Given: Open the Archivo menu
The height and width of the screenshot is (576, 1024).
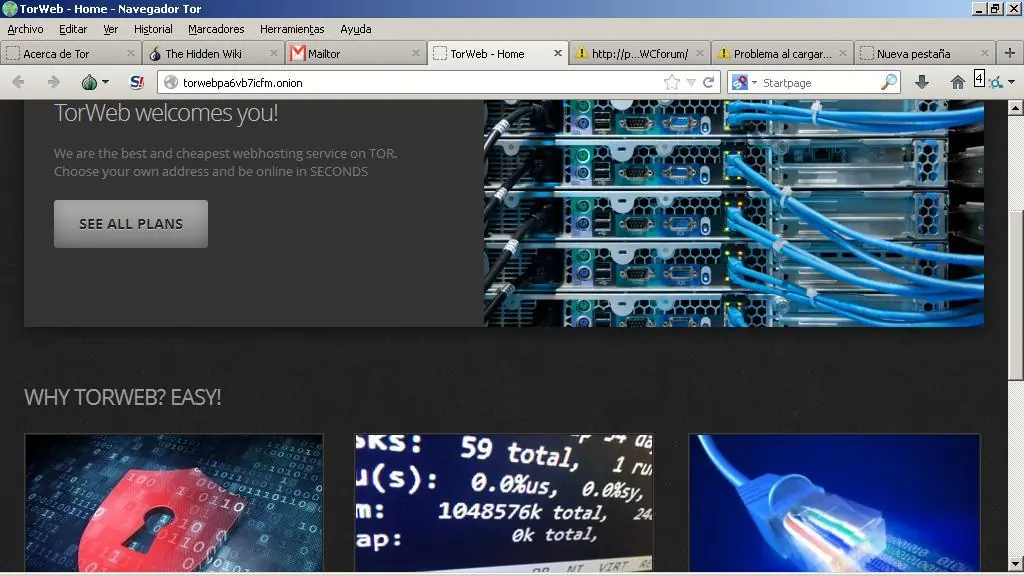Looking at the screenshot, I should [x=25, y=29].
